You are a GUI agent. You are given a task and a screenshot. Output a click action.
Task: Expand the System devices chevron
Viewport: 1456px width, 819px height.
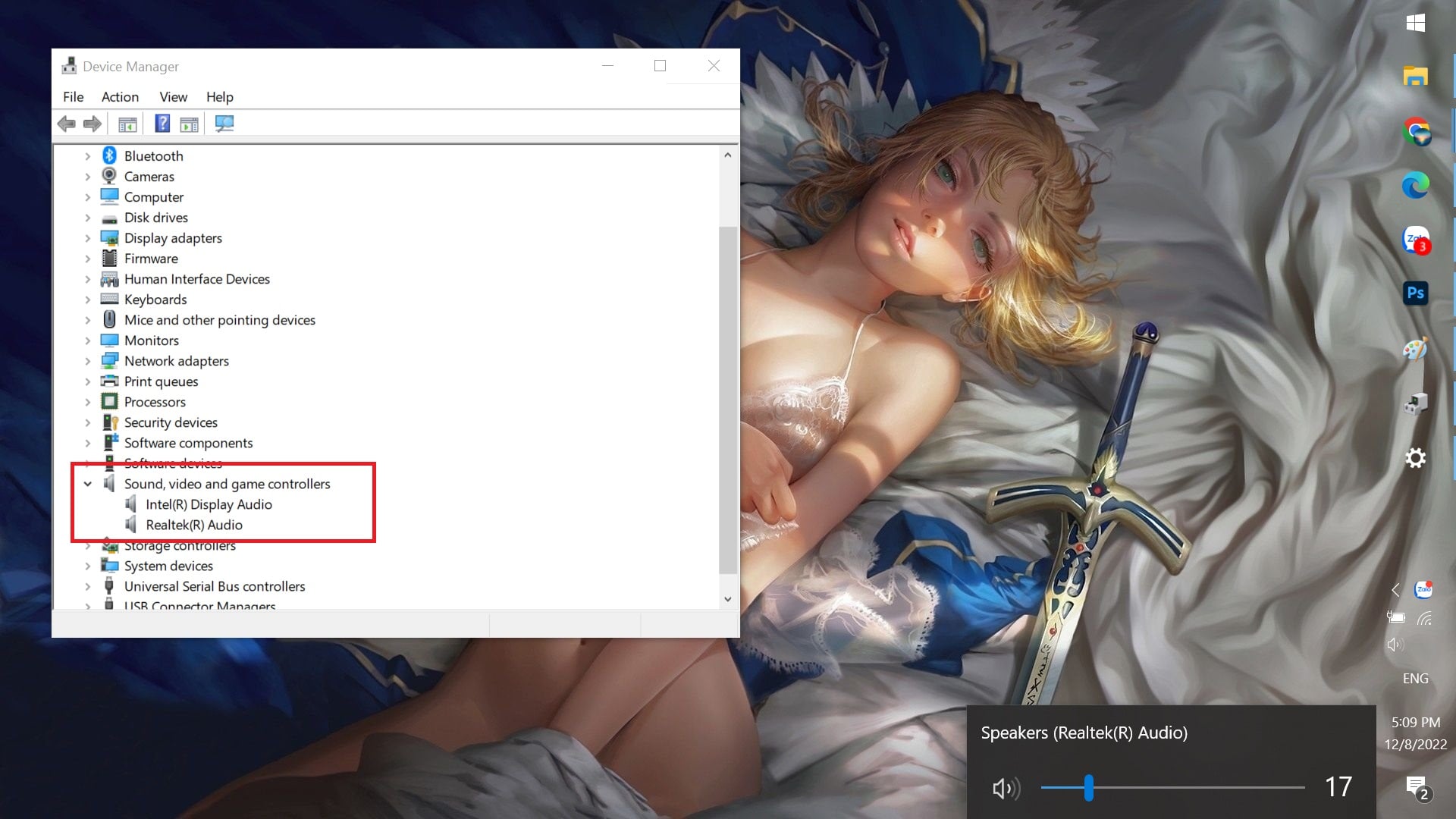click(x=88, y=566)
